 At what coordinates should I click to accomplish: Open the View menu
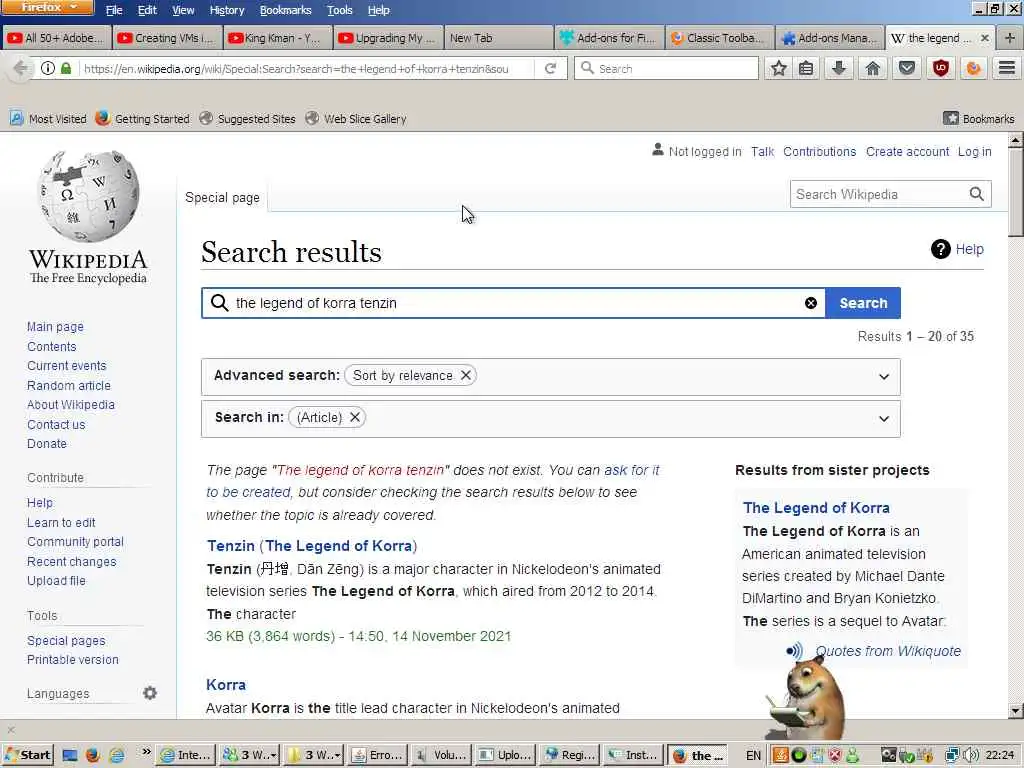pyautogui.click(x=183, y=10)
